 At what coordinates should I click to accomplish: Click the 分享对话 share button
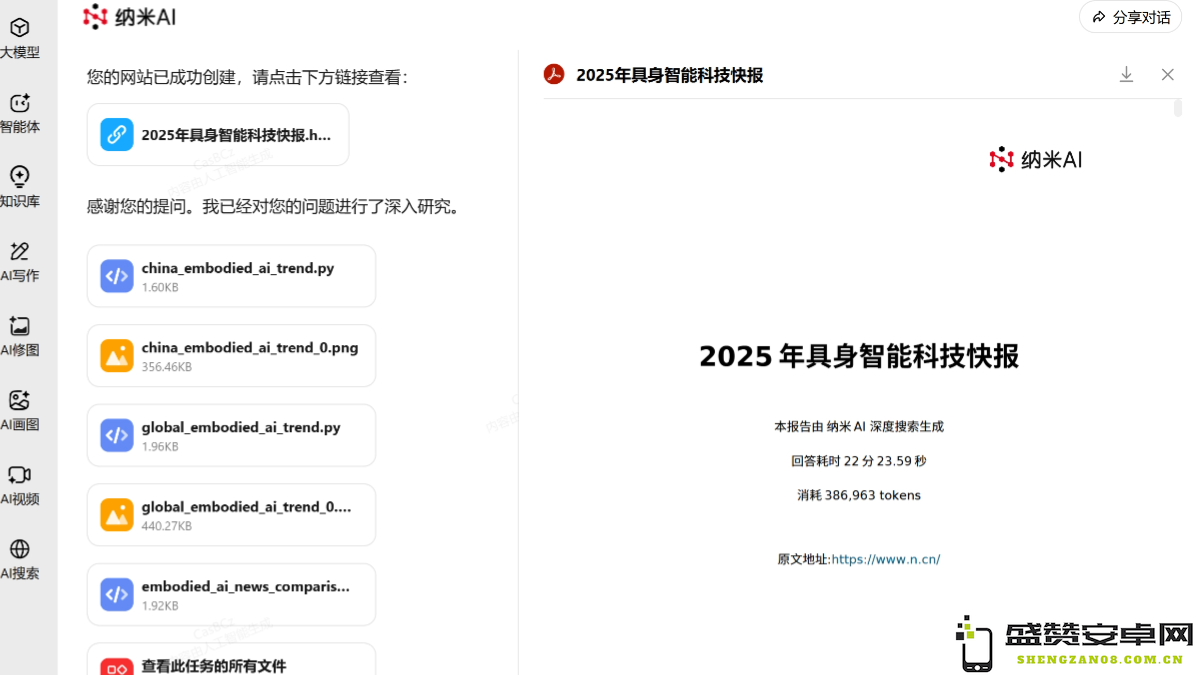[x=1130, y=17]
